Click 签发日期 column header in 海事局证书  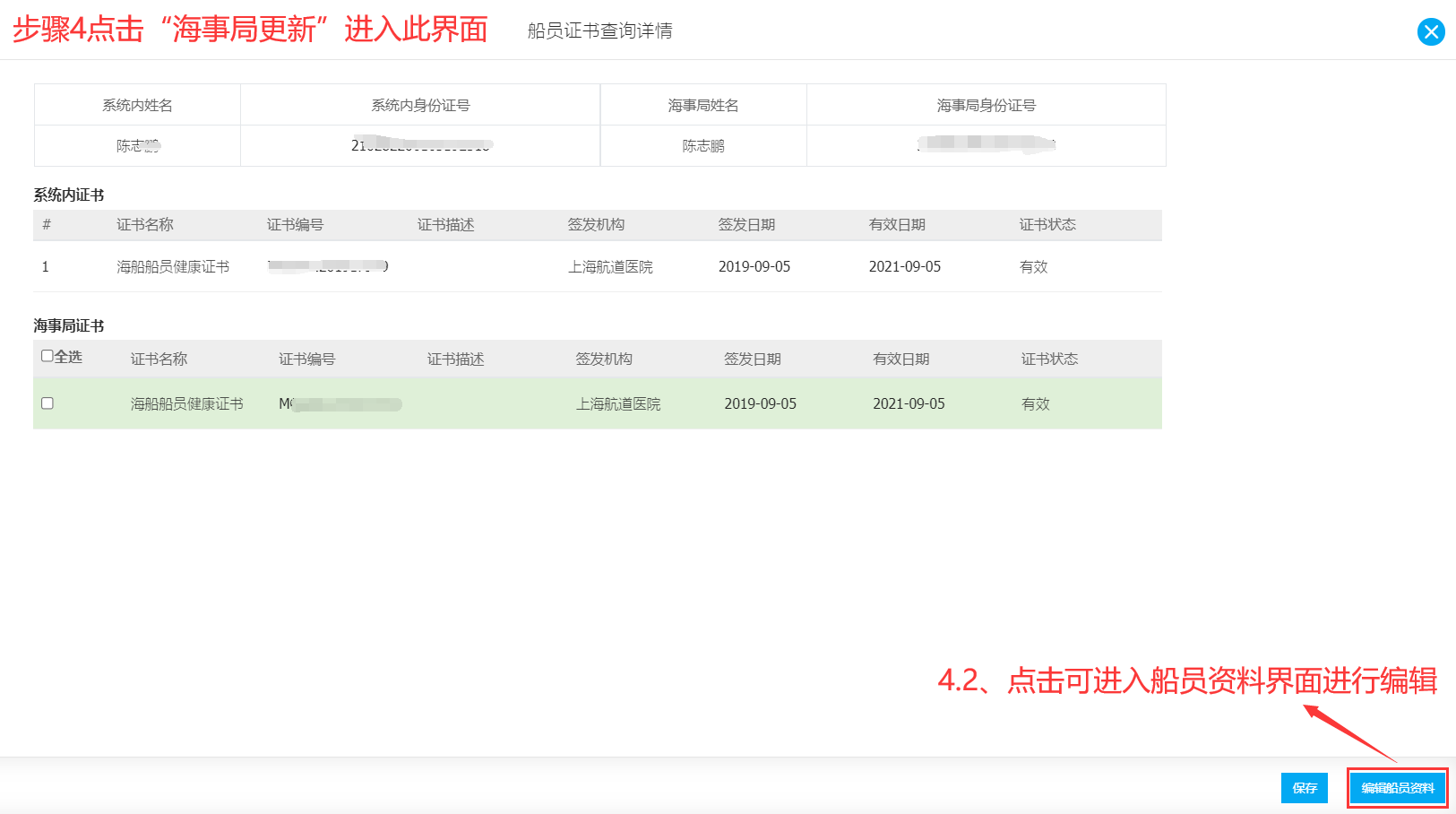point(754,359)
